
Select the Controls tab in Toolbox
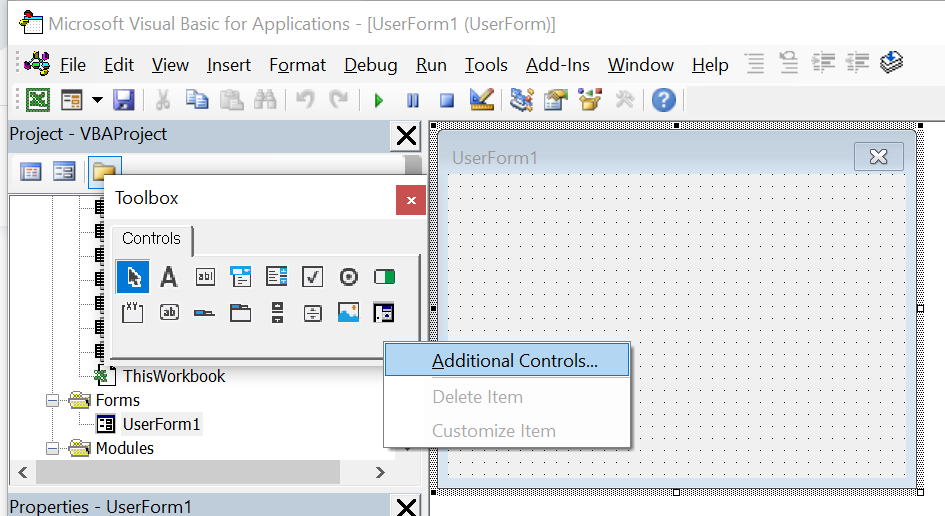151,238
